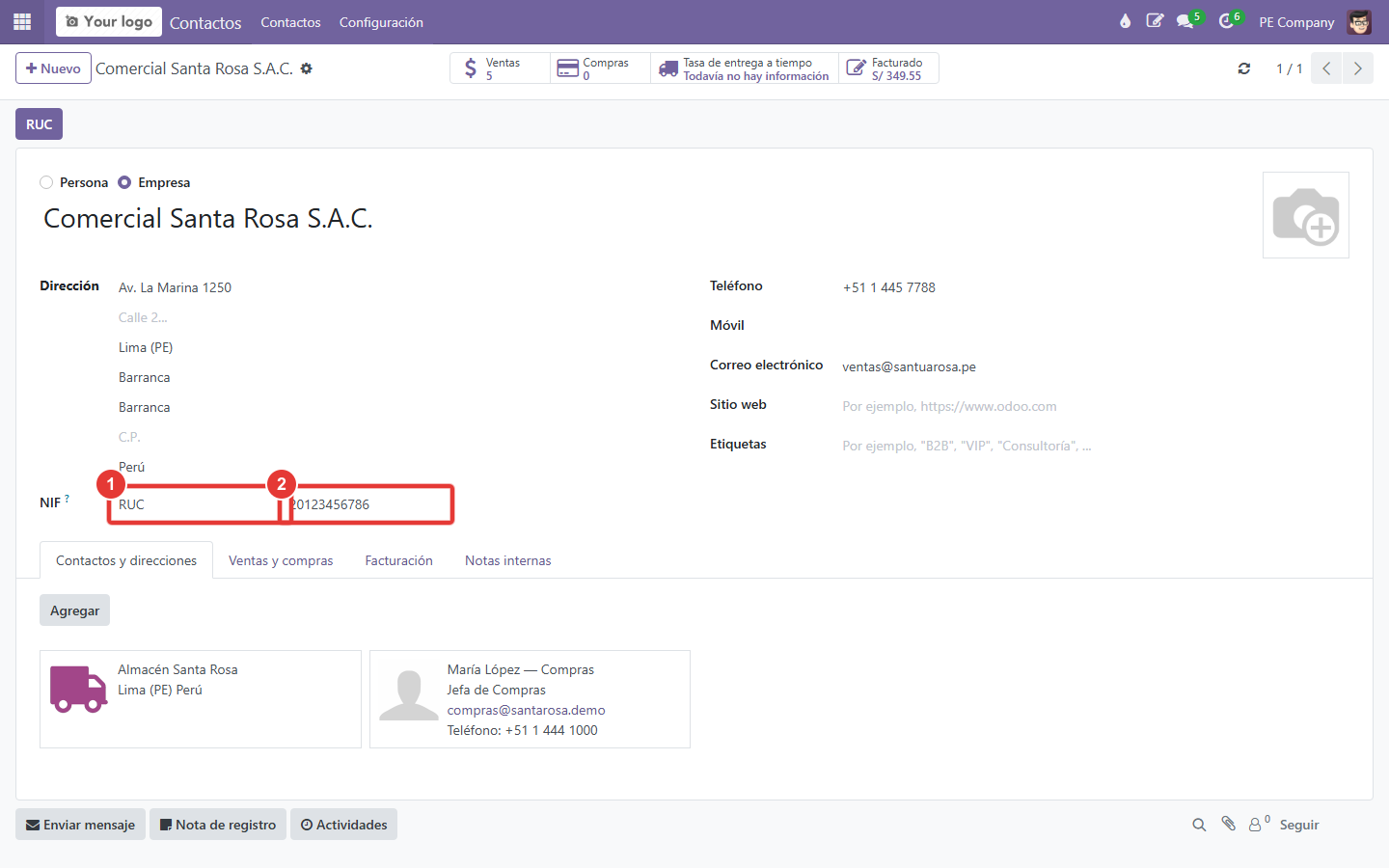
Task: Open the Contactos menu item
Action: click(290, 22)
